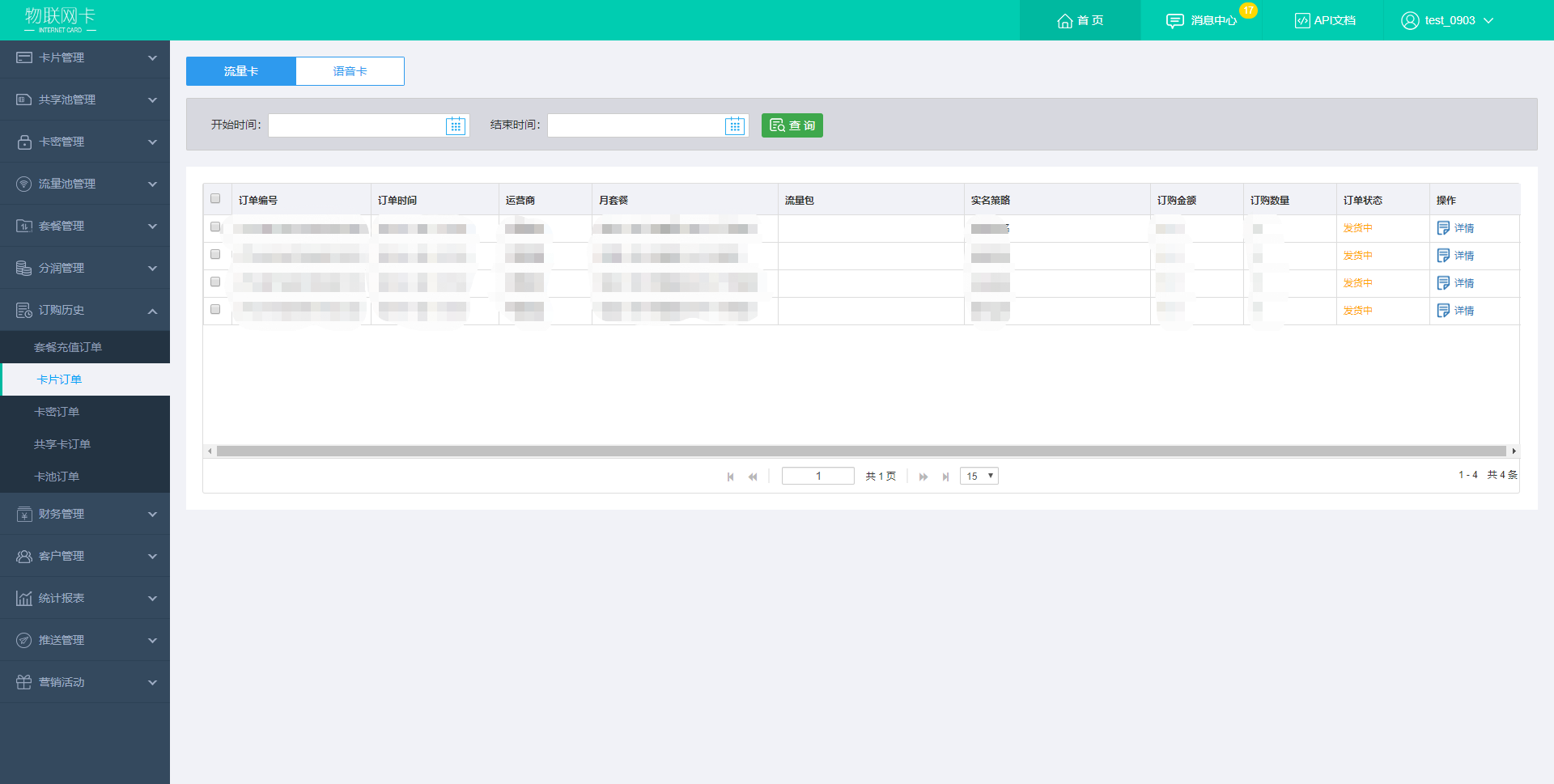
Task: Open the 开始时间 calendar picker icon
Action: [x=456, y=125]
